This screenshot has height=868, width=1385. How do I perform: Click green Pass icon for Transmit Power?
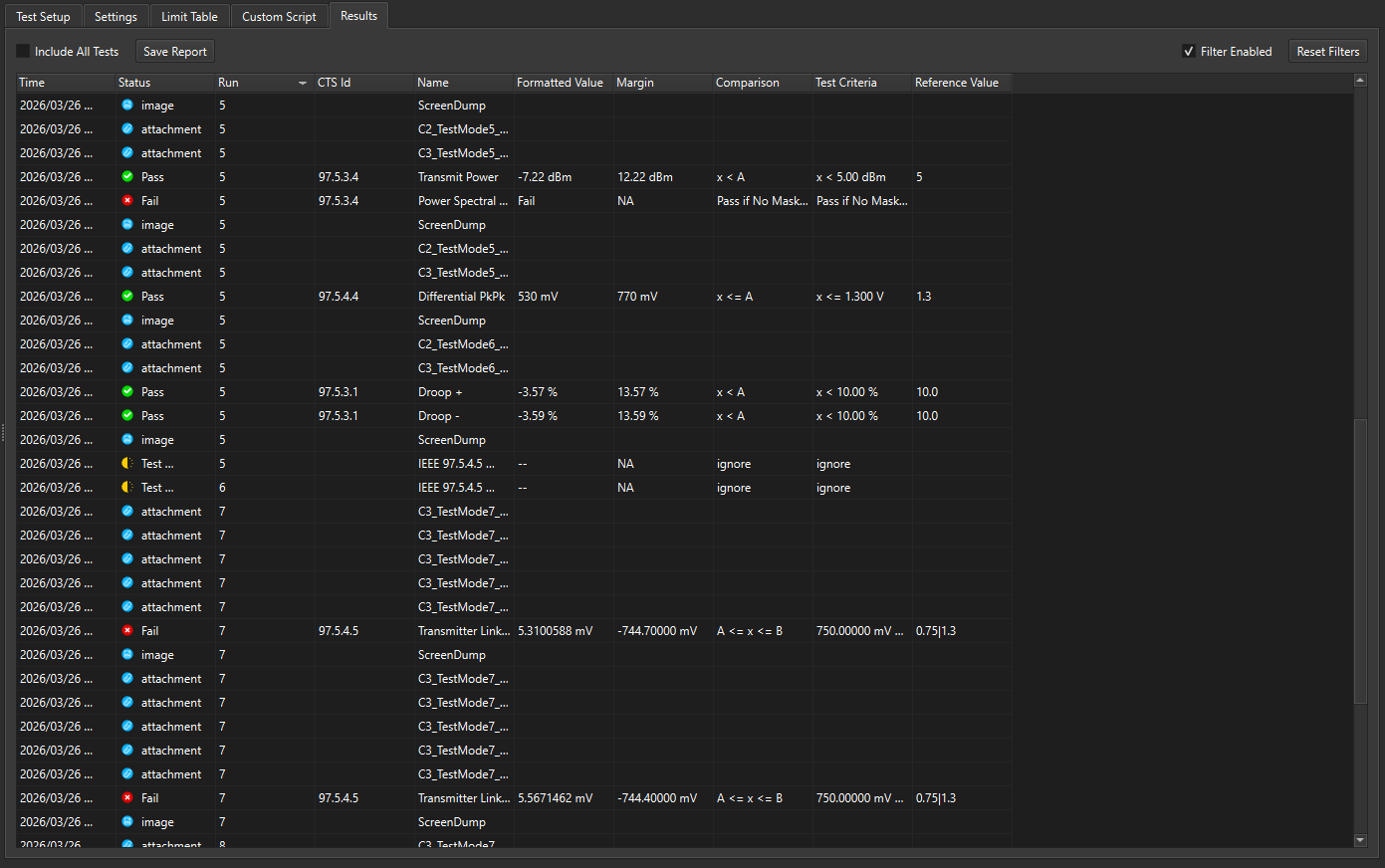127,177
